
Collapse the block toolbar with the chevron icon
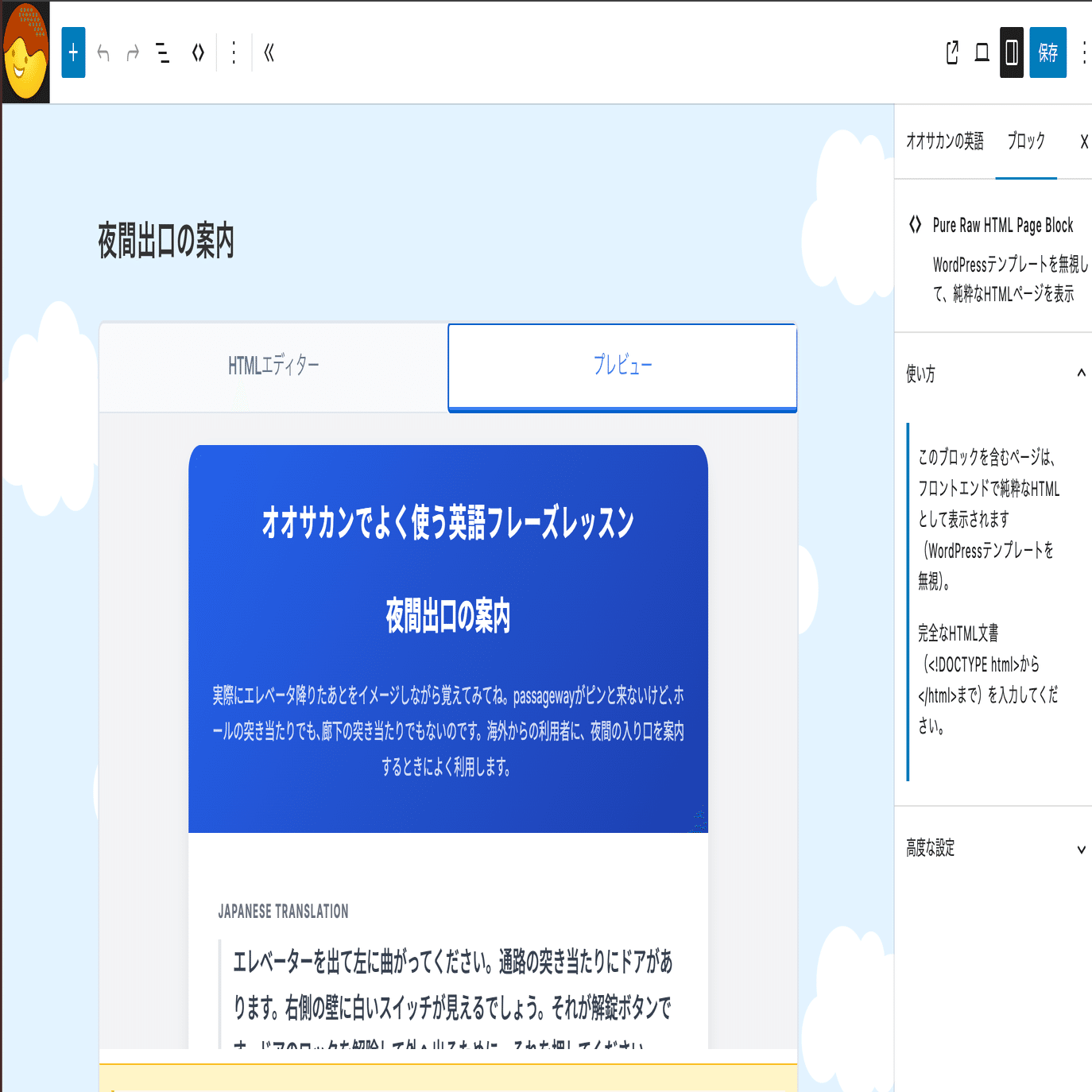tap(270, 52)
